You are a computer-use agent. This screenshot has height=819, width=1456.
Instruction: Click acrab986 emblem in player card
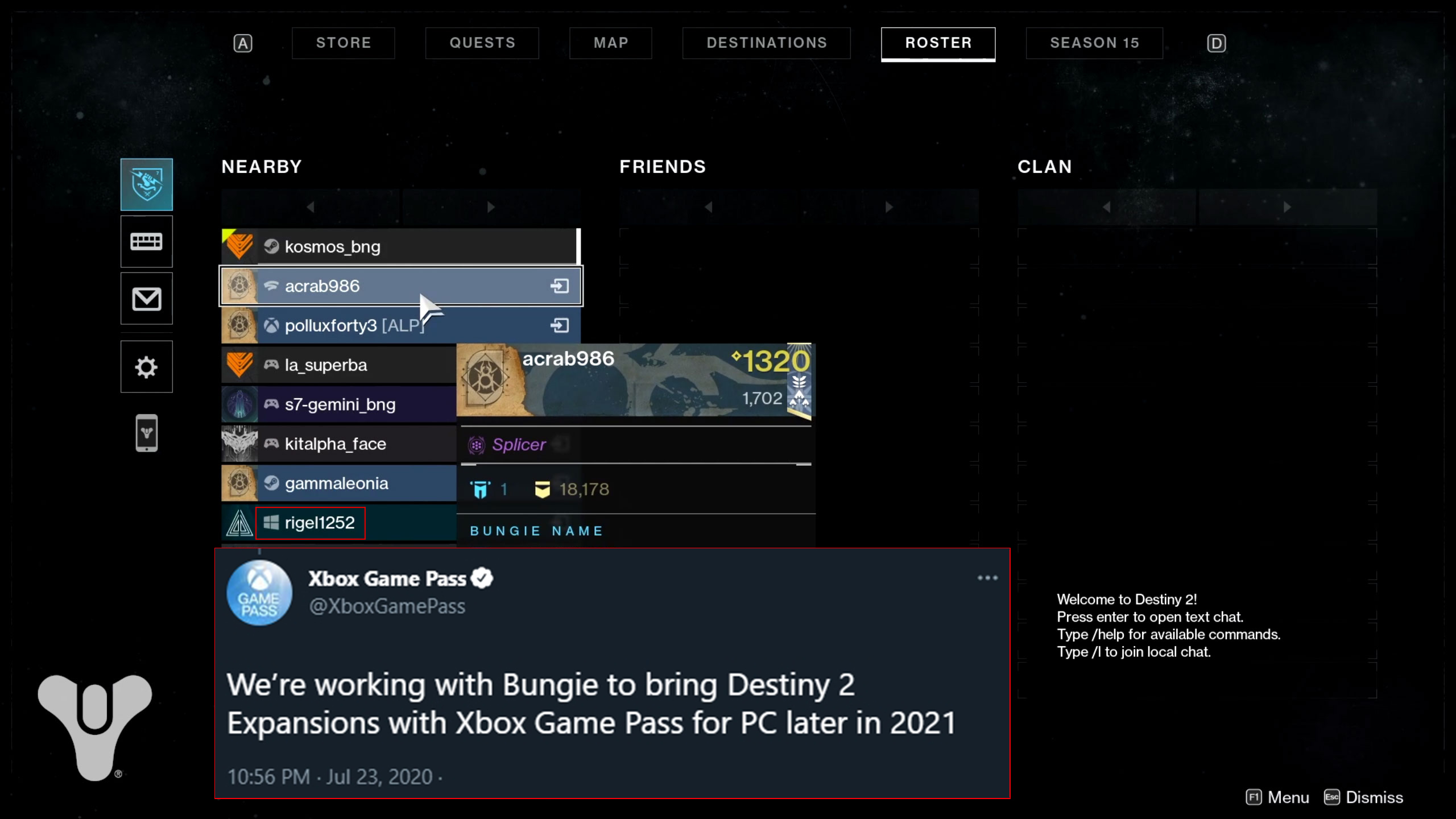(x=485, y=378)
